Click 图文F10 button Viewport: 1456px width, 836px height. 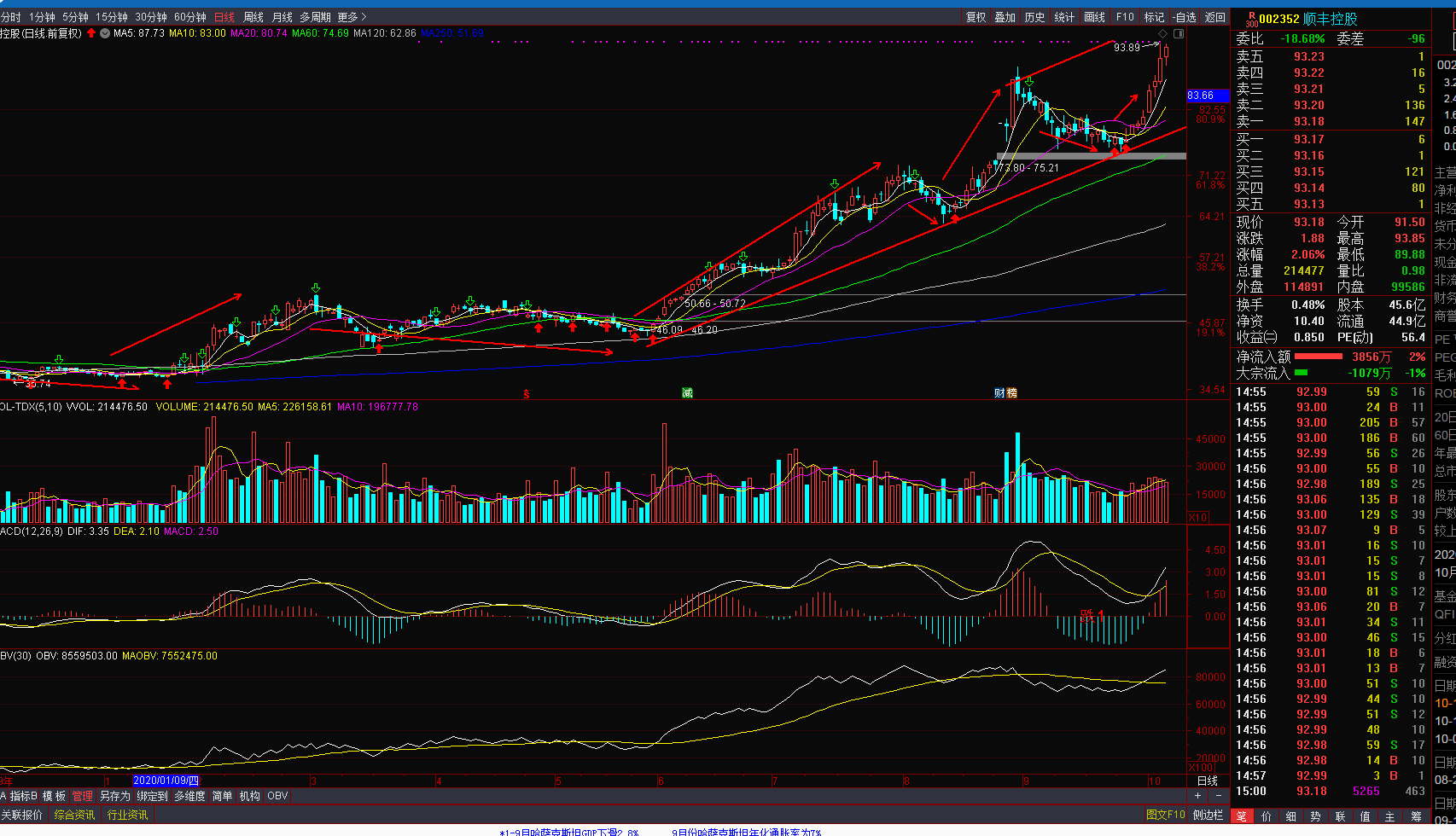[x=1165, y=815]
